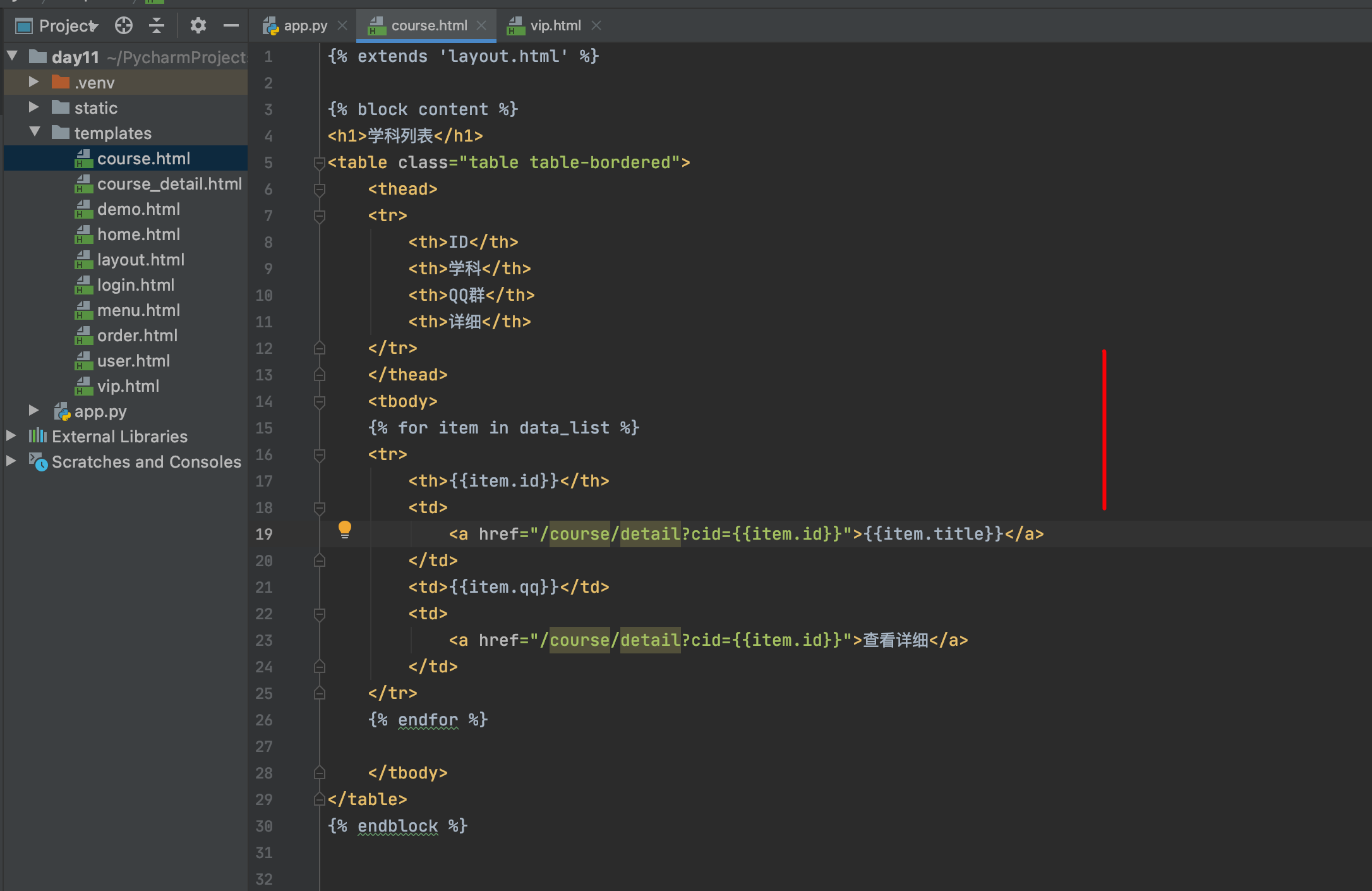Expand the app.py node arrow

pyautogui.click(x=34, y=411)
